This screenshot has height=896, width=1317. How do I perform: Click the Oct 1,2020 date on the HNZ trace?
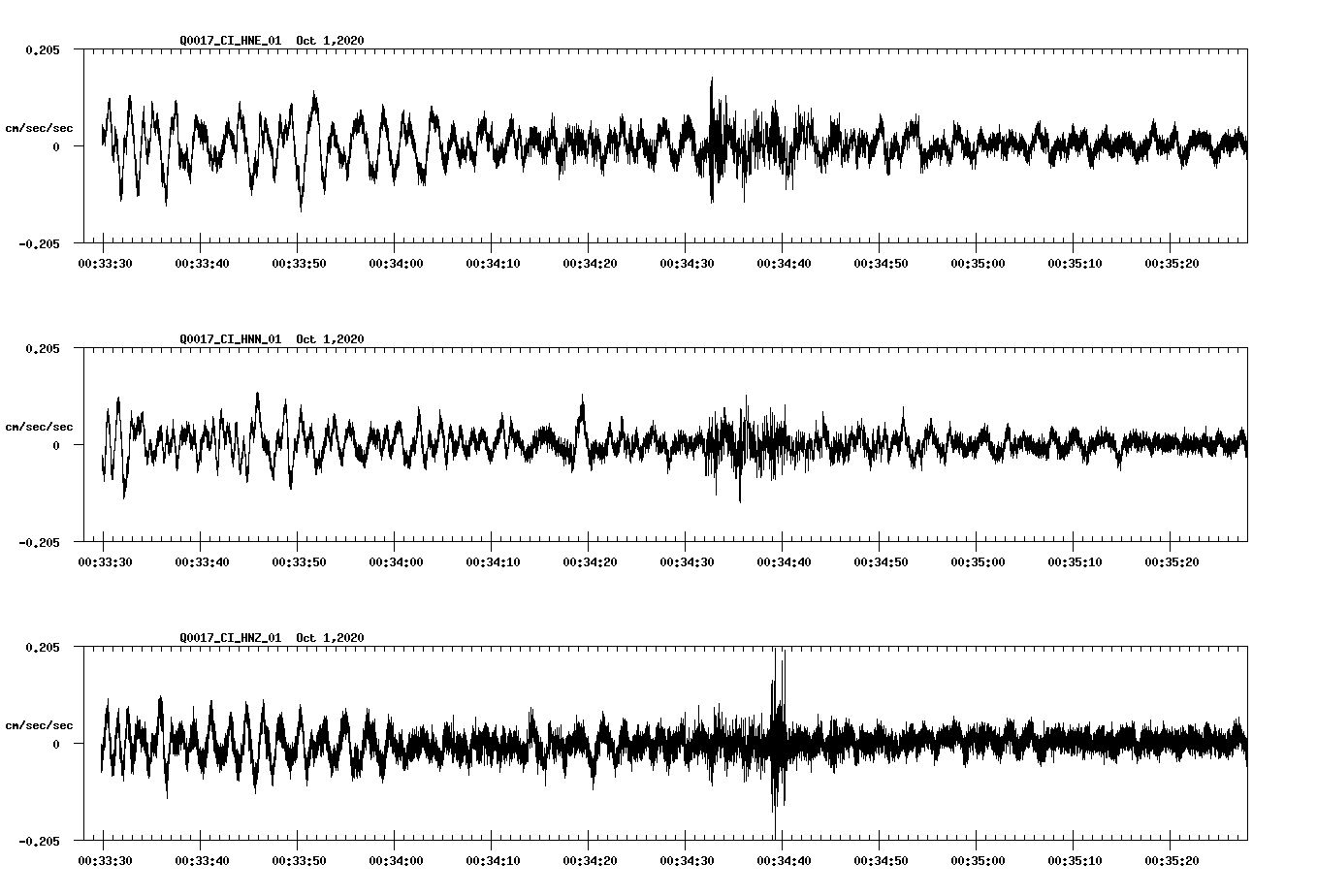coord(332,636)
